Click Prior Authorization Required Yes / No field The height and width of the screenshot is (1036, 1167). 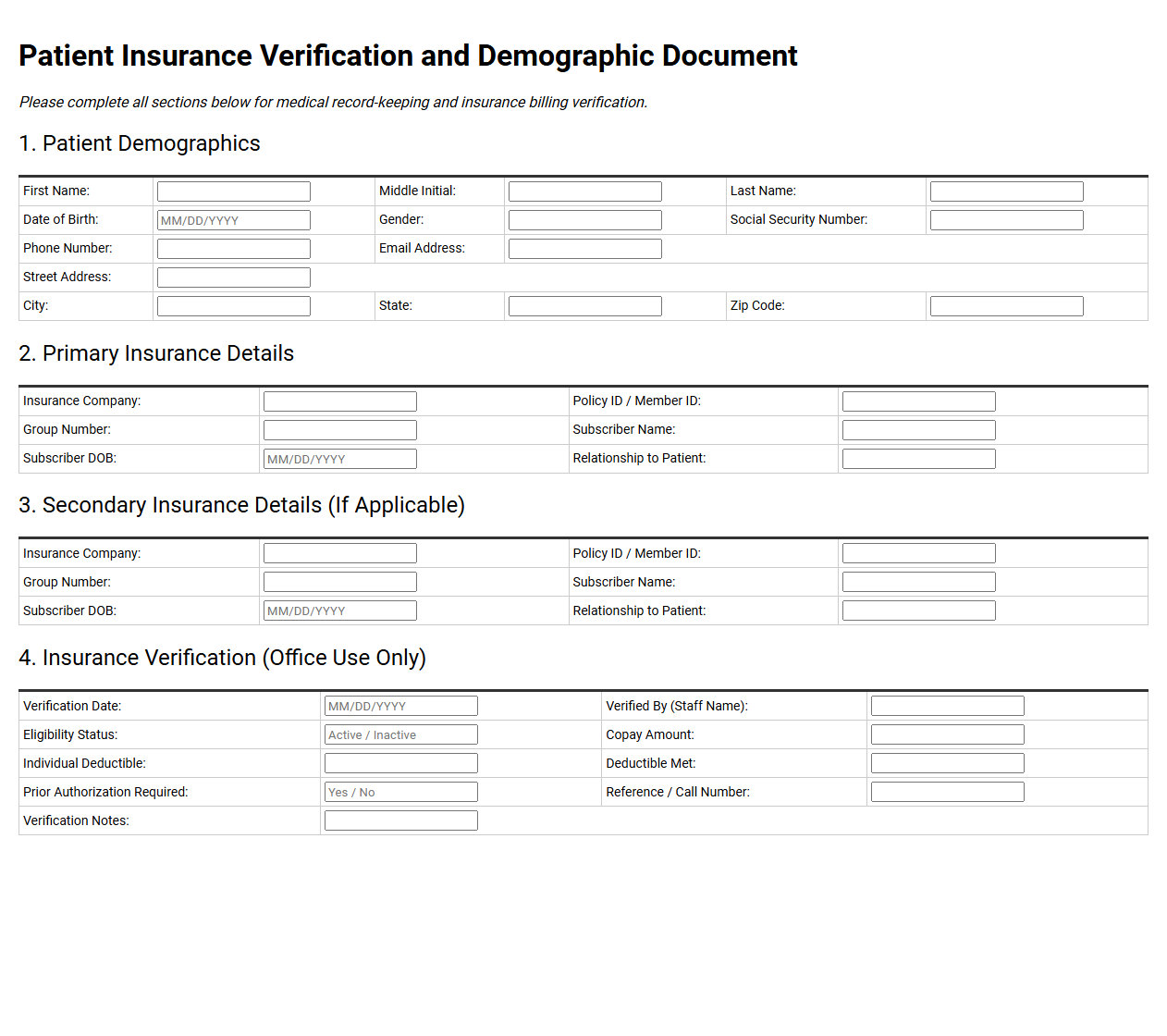(401, 792)
